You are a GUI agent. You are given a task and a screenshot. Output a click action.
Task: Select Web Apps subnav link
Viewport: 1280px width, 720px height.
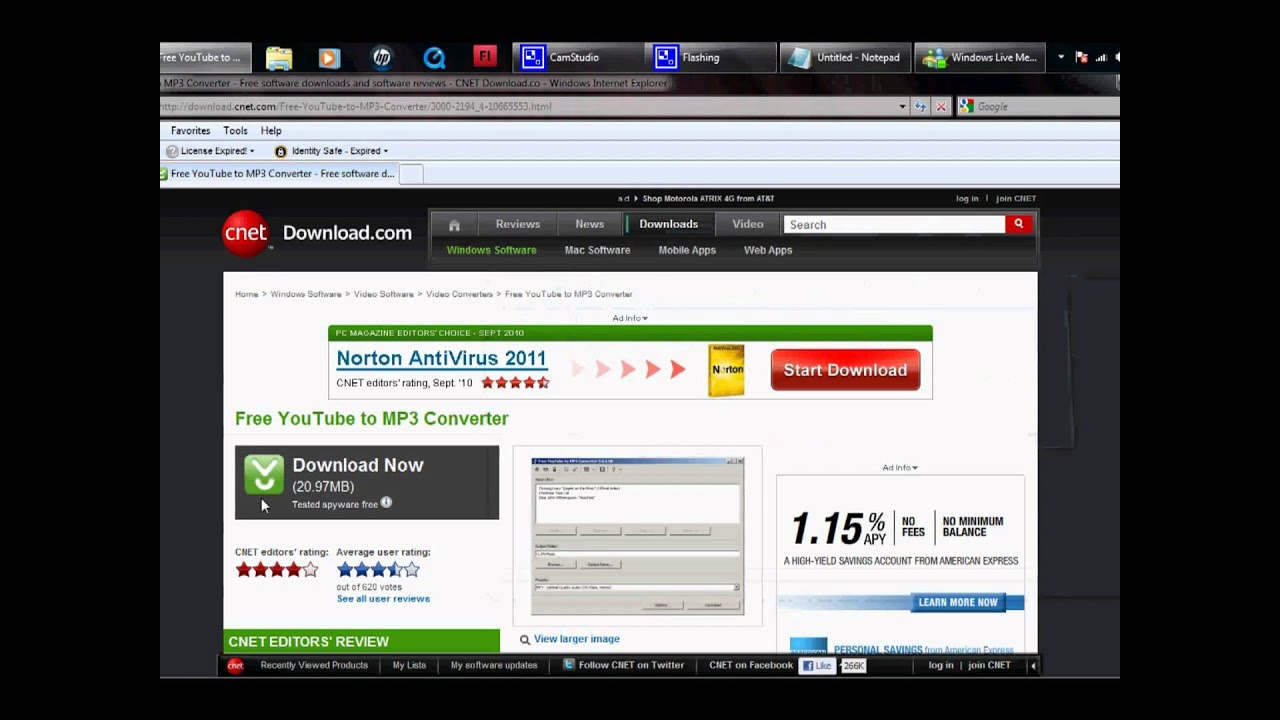[x=768, y=250]
